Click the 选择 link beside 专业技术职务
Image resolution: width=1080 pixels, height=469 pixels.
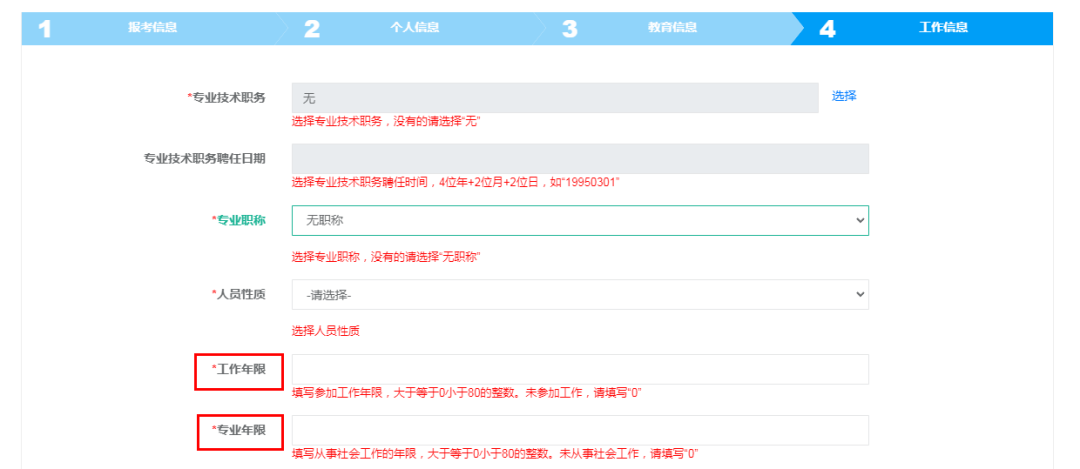844,96
